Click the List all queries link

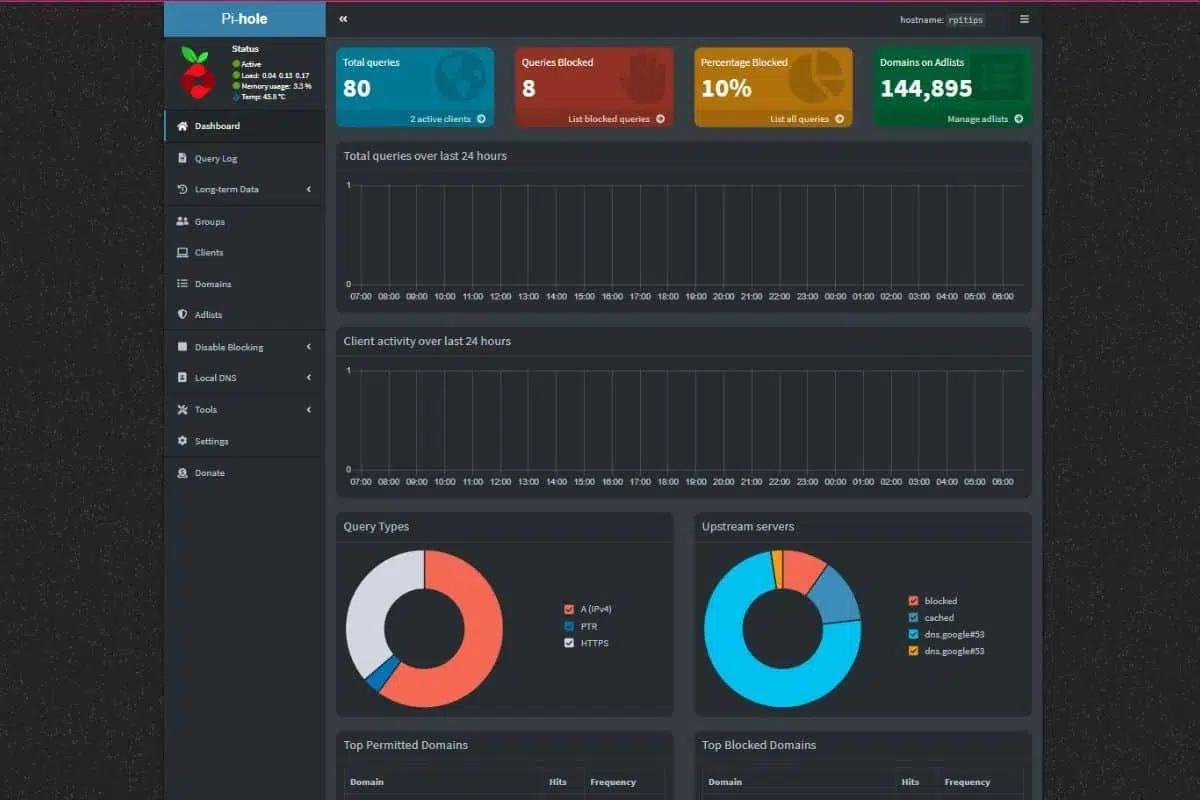(x=799, y=119)
